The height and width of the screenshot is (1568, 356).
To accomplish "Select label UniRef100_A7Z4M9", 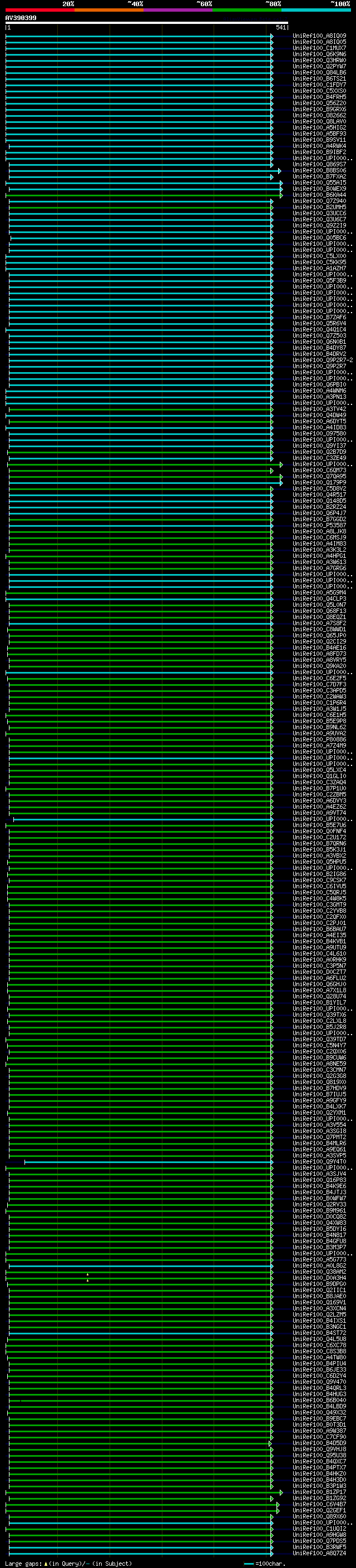I will (319, 746).
